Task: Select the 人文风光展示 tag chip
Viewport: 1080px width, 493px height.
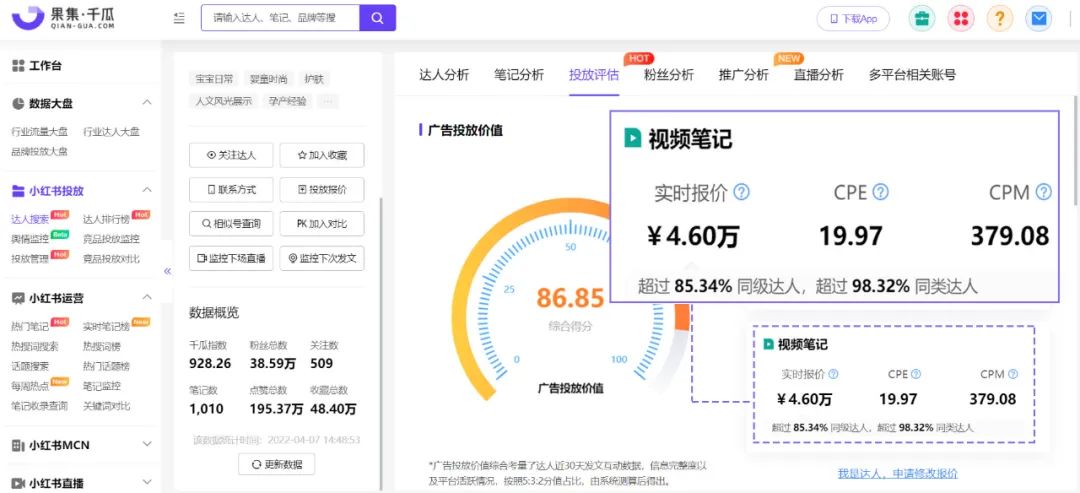Action: click(x=223, y=101)
